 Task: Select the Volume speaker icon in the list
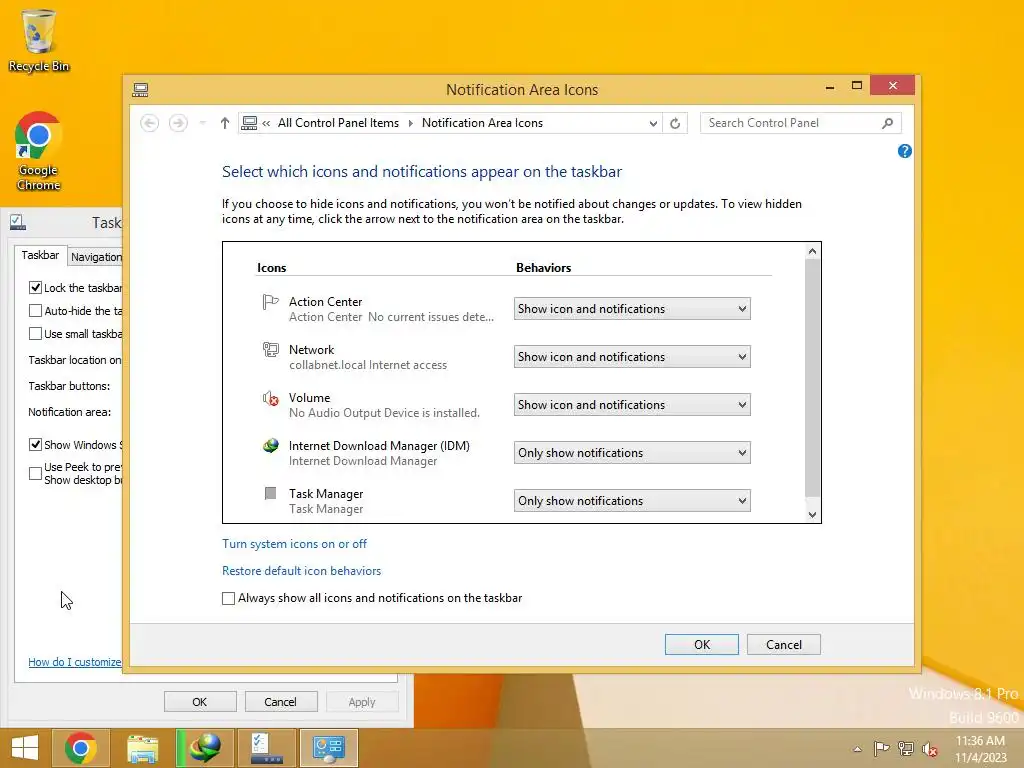(270, 398)
